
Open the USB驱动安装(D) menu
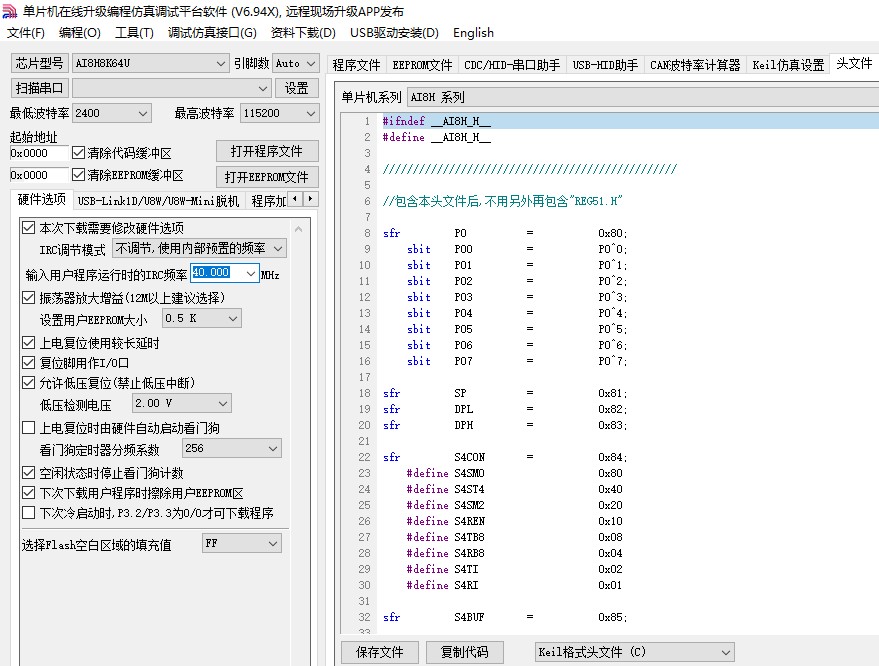[x=394, y=33]
